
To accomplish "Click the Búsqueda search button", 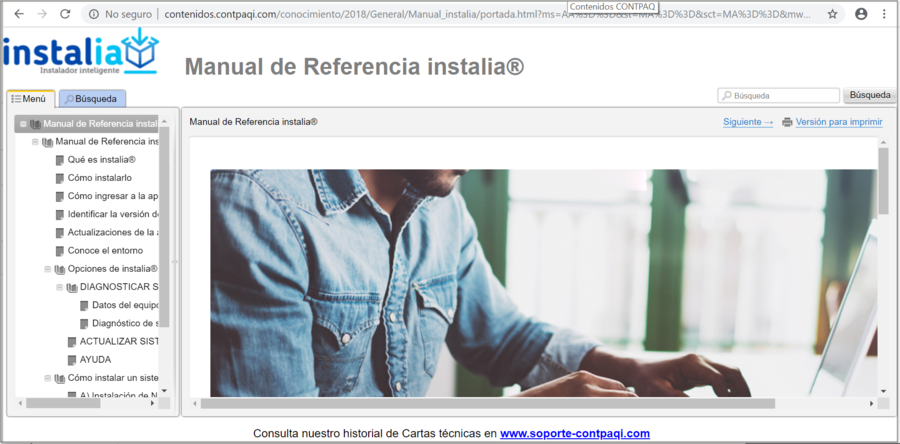I will (870, 95).
